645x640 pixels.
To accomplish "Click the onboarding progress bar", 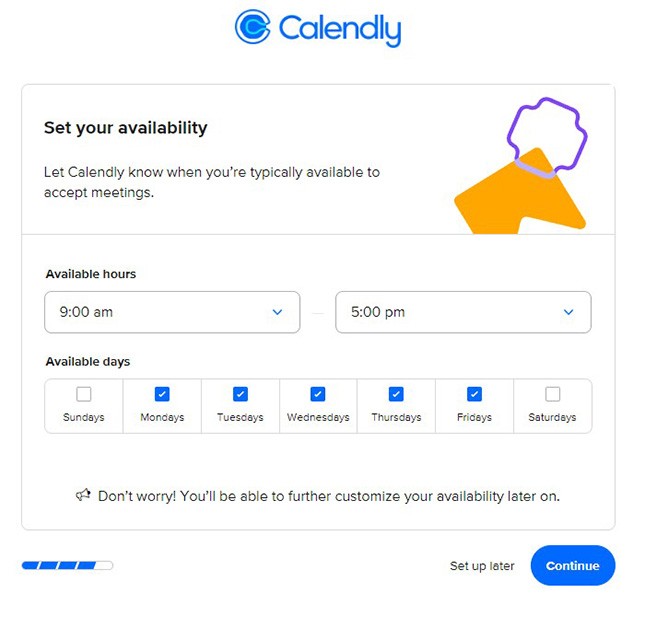I will point(67,565).
